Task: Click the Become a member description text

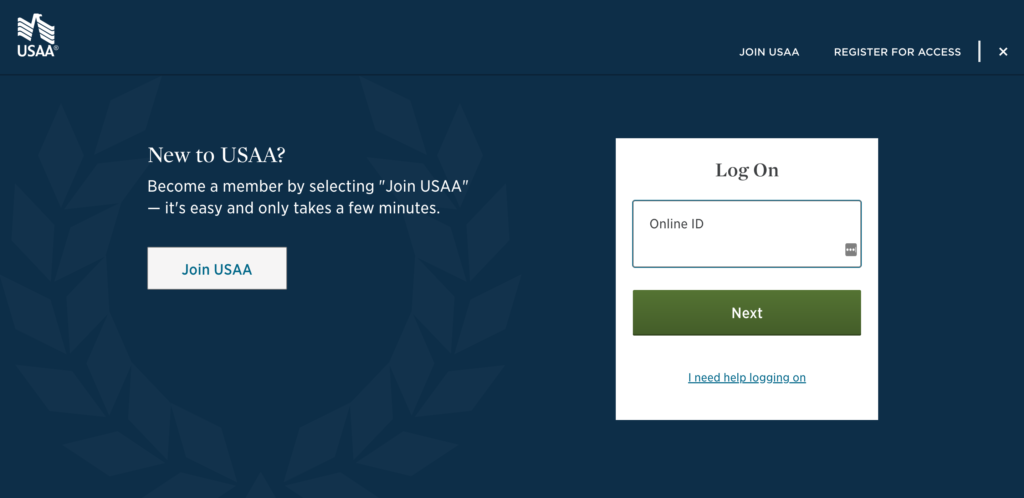Action: tap(308, 198)
